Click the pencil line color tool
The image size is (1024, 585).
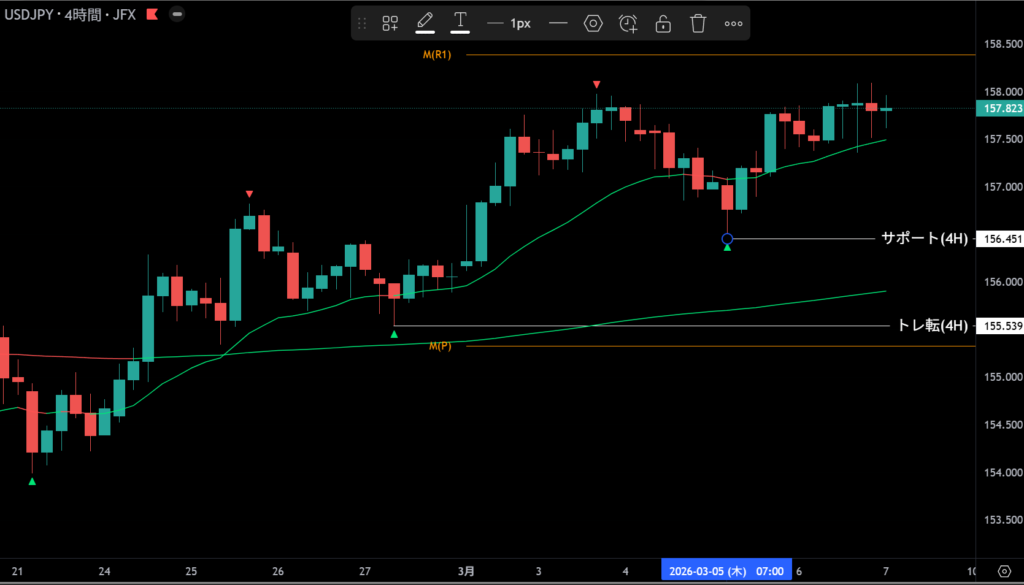coord(424,23)
